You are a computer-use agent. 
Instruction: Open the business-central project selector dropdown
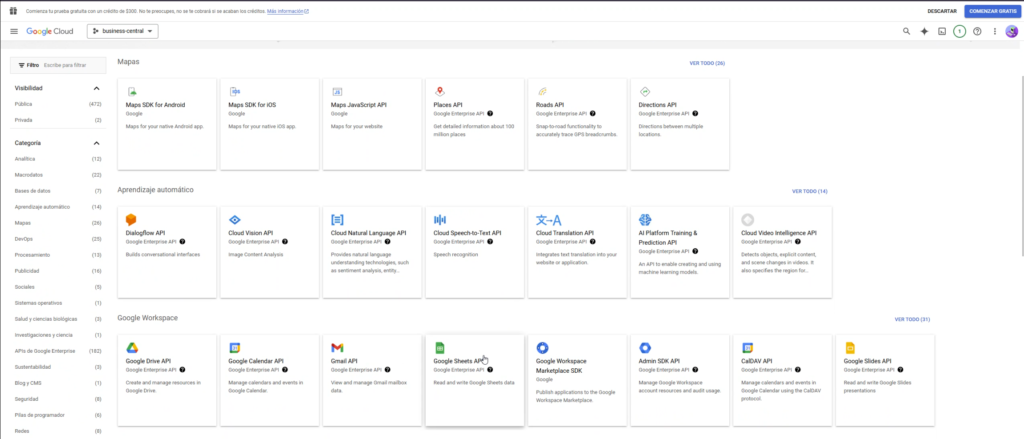122,31
